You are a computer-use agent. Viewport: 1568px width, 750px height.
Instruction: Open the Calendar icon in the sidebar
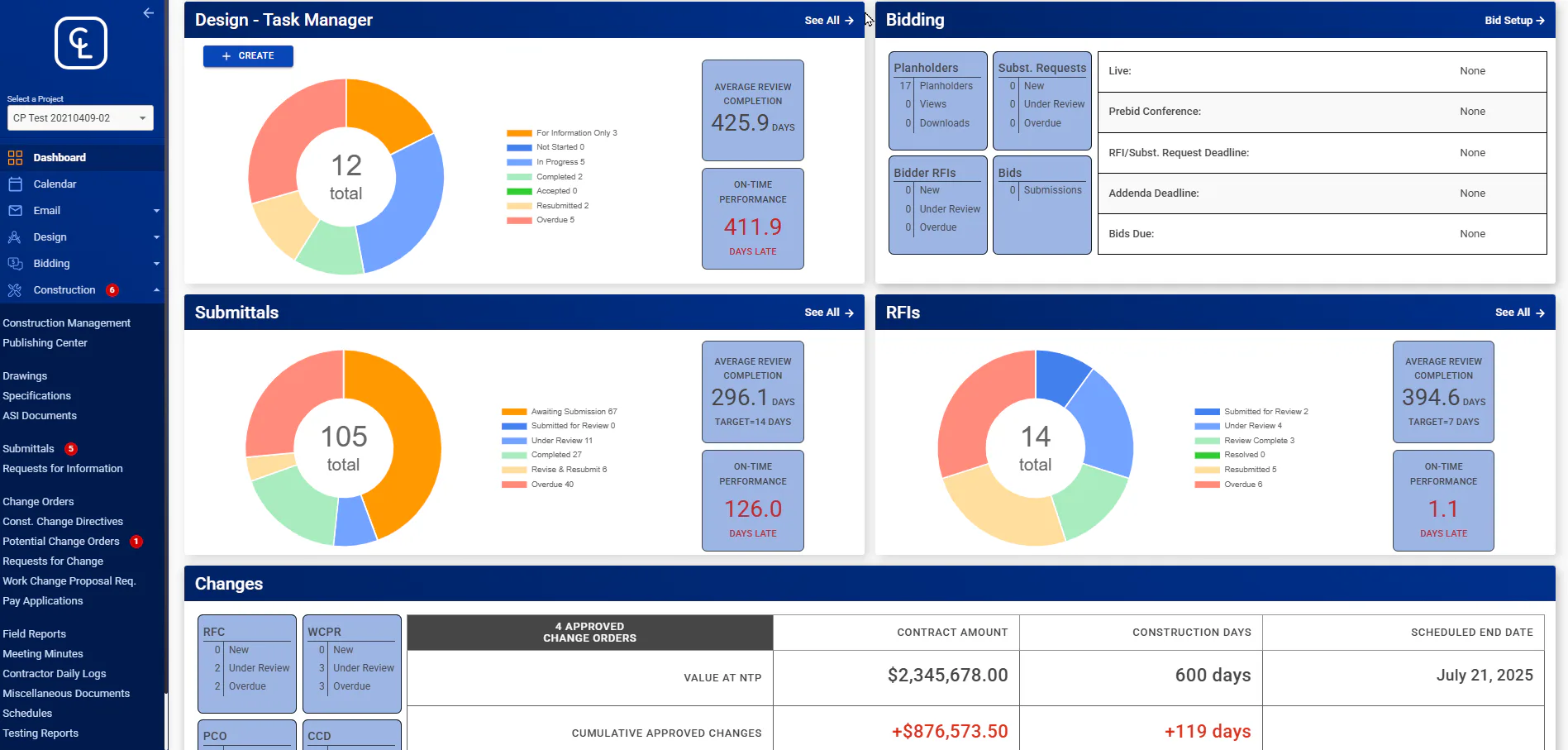tap(15, 184)
